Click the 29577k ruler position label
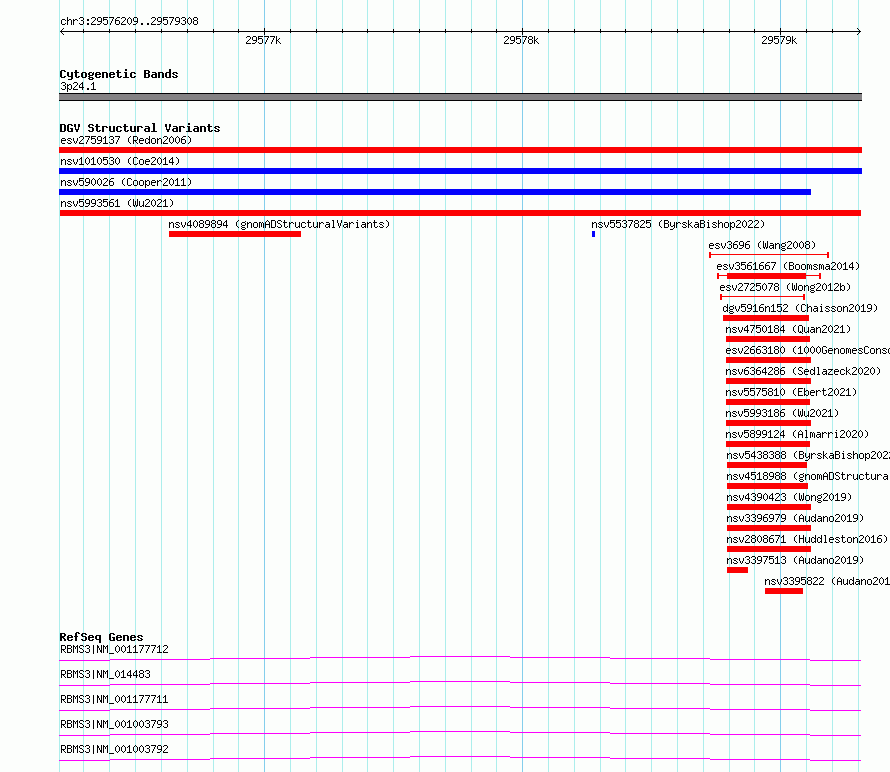This screenshot has height=772, width=890. tap(263, 40)
